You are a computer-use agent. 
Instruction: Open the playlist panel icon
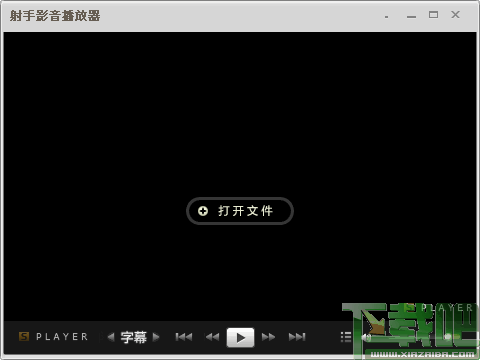346,337
